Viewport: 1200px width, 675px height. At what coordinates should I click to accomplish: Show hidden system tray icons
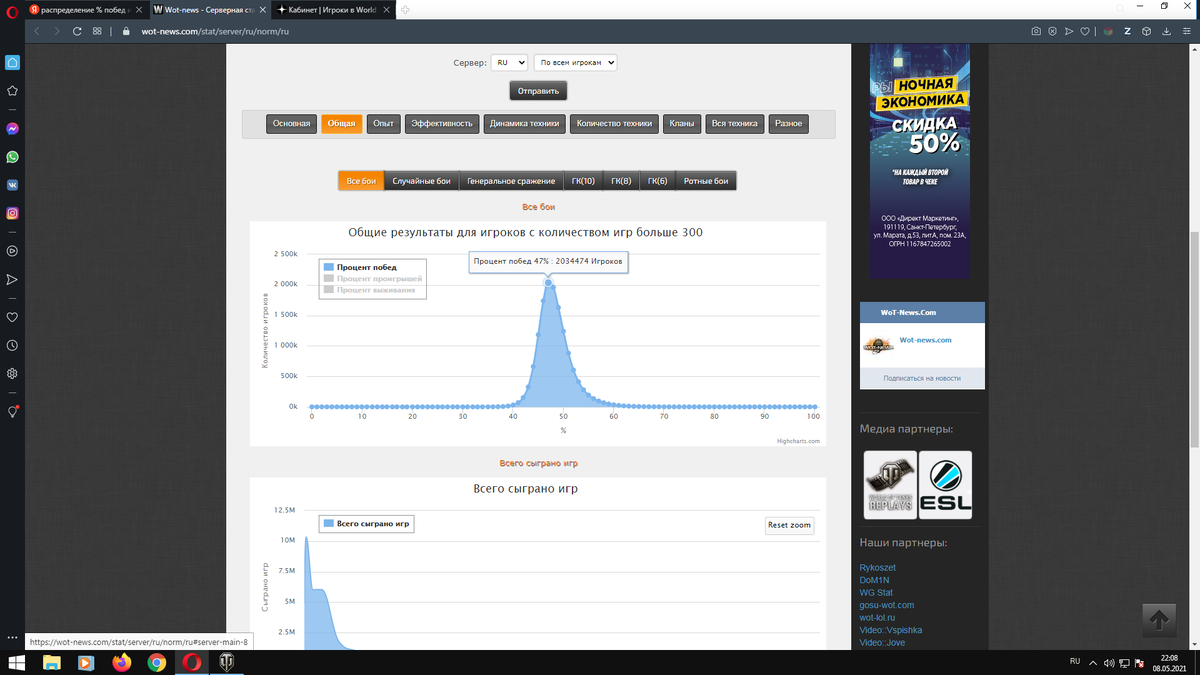pyautogui.click(x=1093, y=662)
